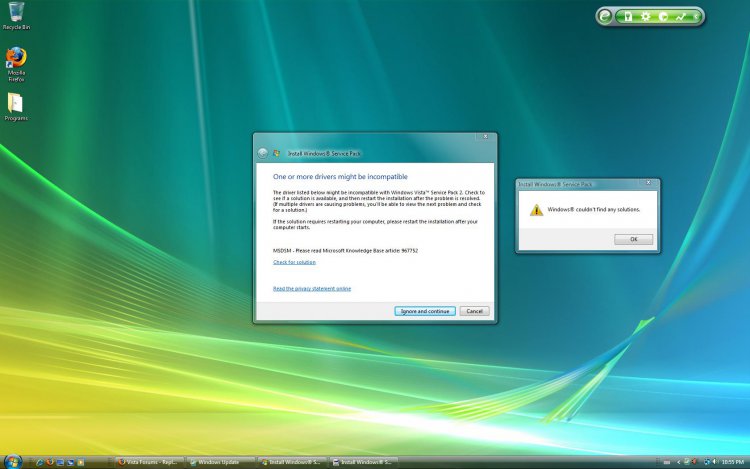
Task: Click the Windows flag icon in wizard title
Action: 276,153
